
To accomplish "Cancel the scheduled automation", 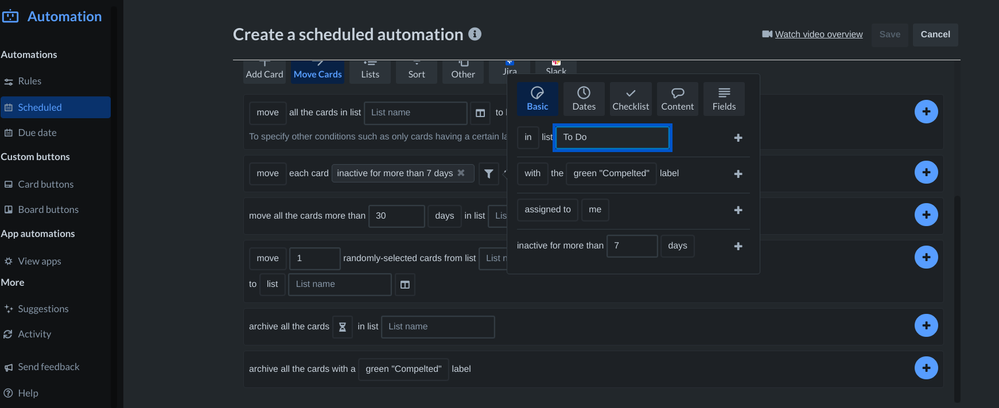I will (935, 34).
